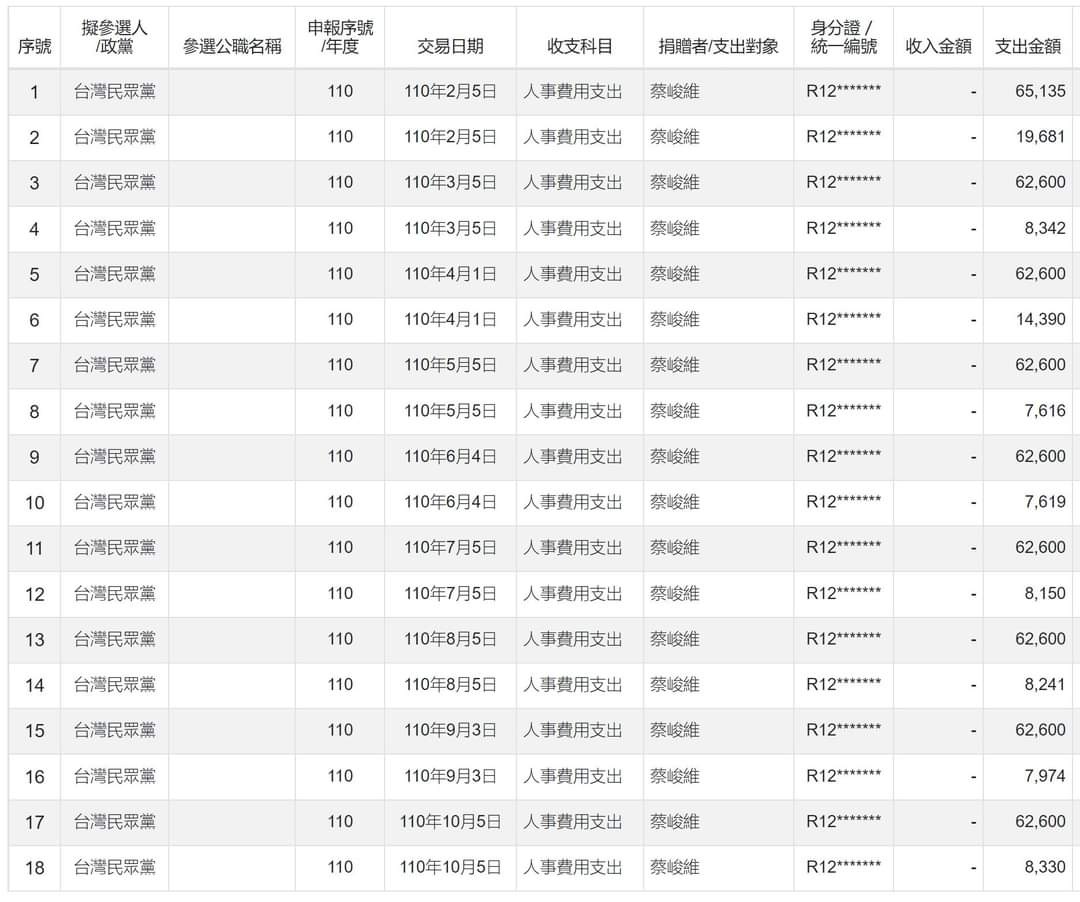Click year 110 in row 3
This screenshot has height=902, width=1080.
coord(340,182)
